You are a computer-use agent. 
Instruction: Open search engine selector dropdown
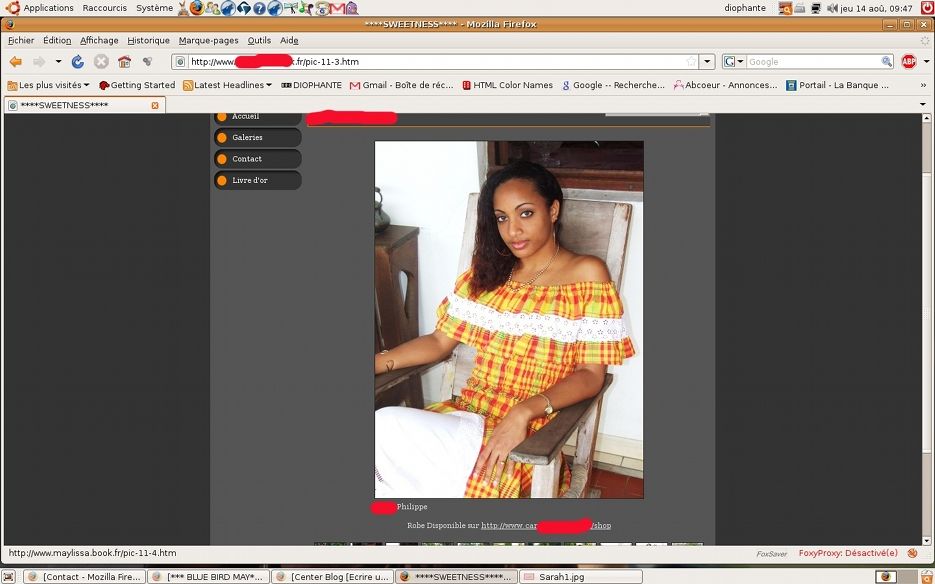coord(734,61)
